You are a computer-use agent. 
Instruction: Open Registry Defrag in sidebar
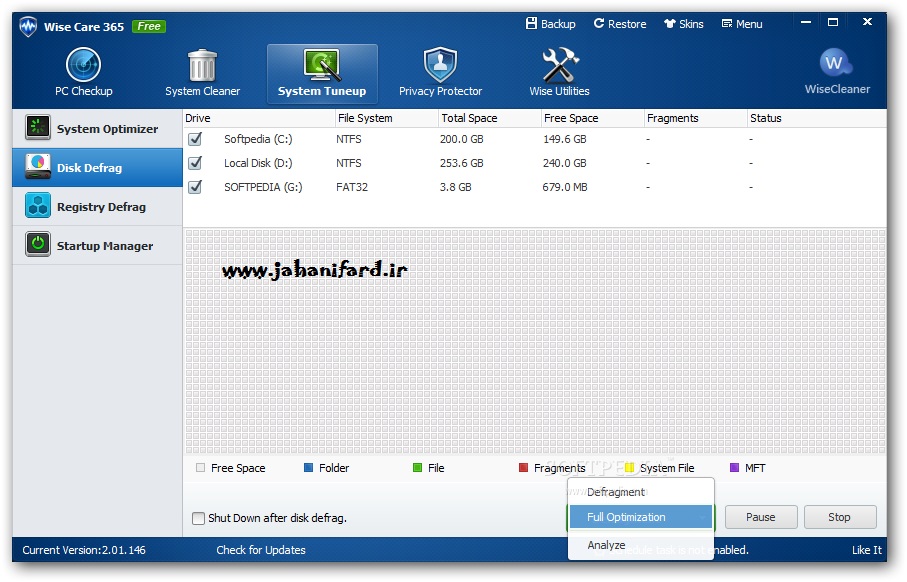[x=98, y=207]
